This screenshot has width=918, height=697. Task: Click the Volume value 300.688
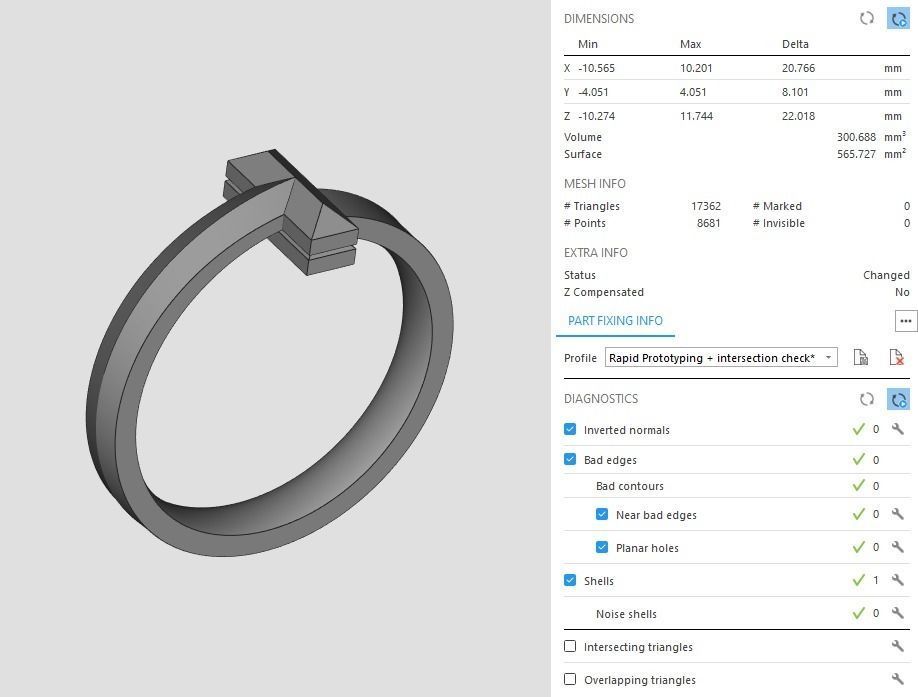click(856, 137)
